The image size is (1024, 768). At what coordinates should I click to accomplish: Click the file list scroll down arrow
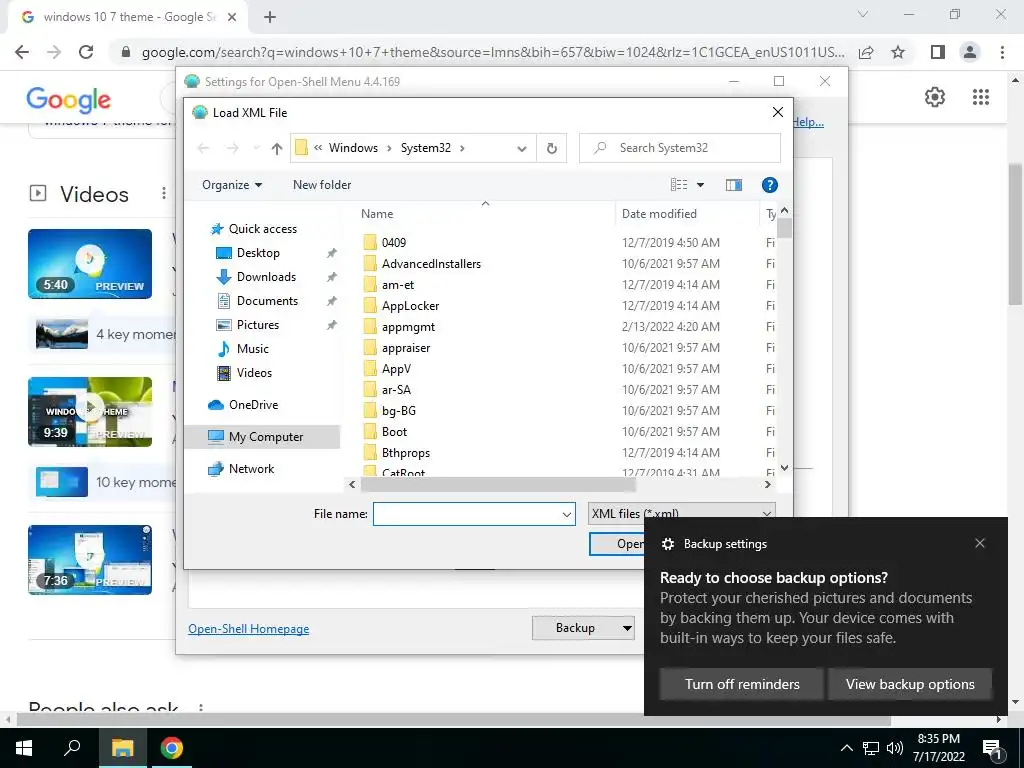point(784,468)
